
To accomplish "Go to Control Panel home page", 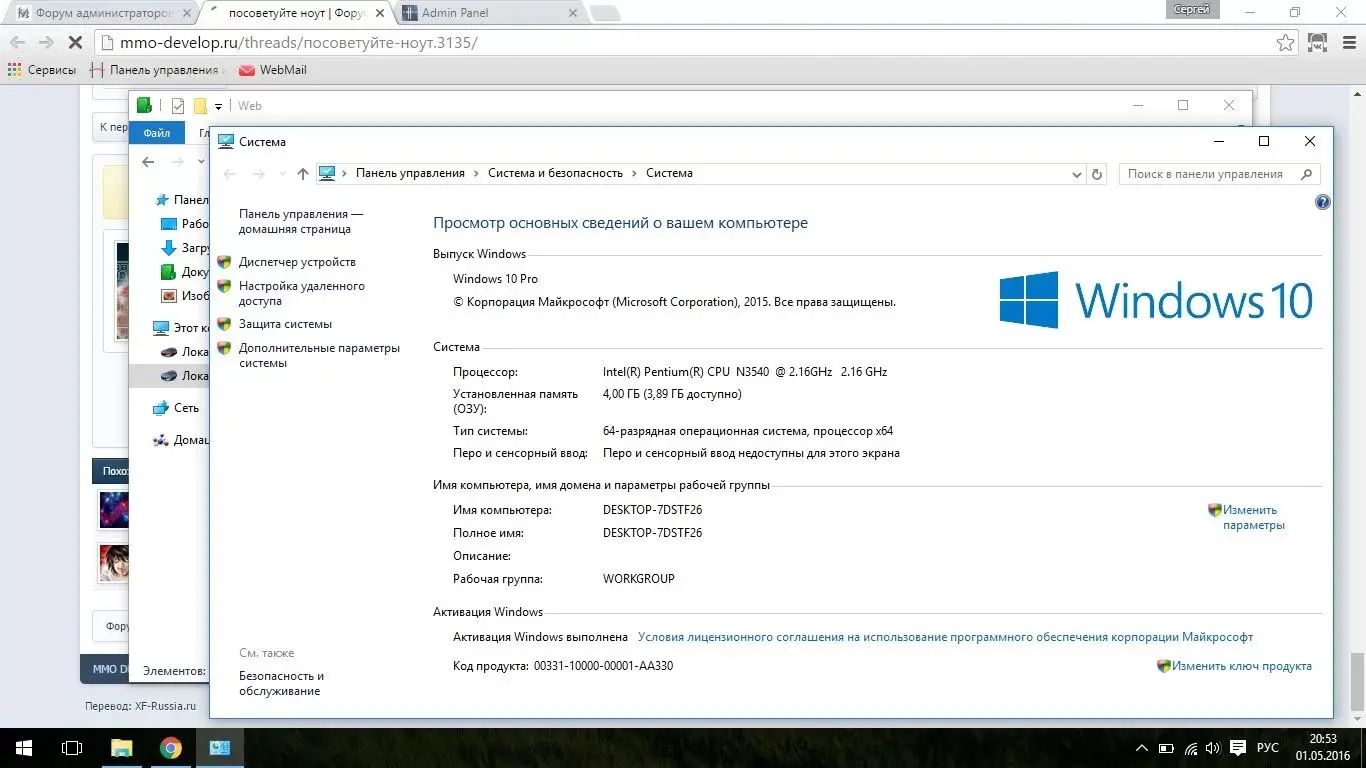I will point(300,221).
